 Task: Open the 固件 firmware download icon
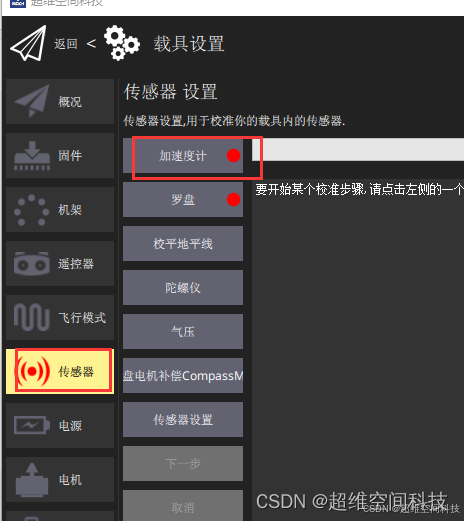pos(32,156)
